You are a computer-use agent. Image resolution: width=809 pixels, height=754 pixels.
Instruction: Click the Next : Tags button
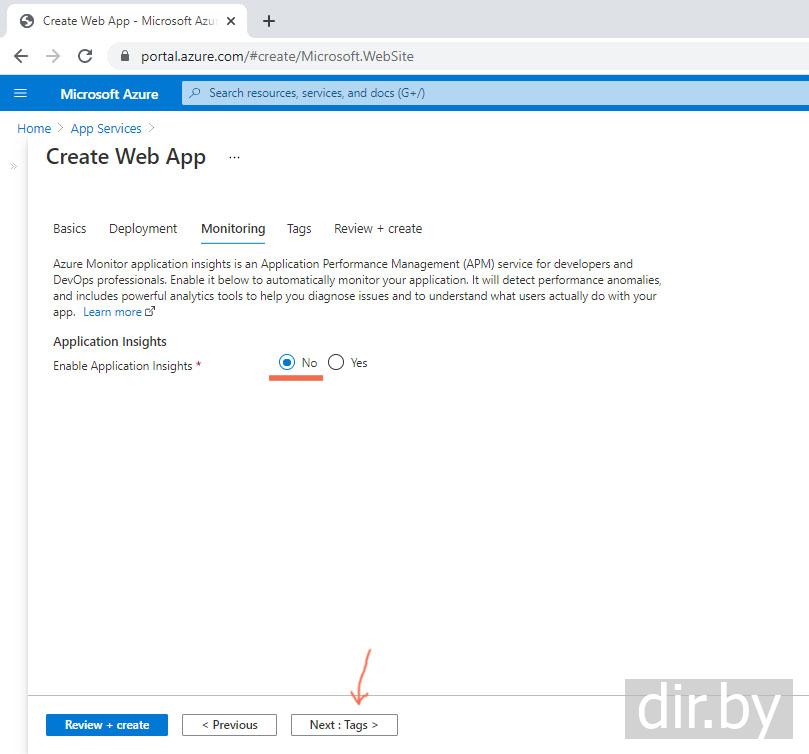click(x=344, y=725)
